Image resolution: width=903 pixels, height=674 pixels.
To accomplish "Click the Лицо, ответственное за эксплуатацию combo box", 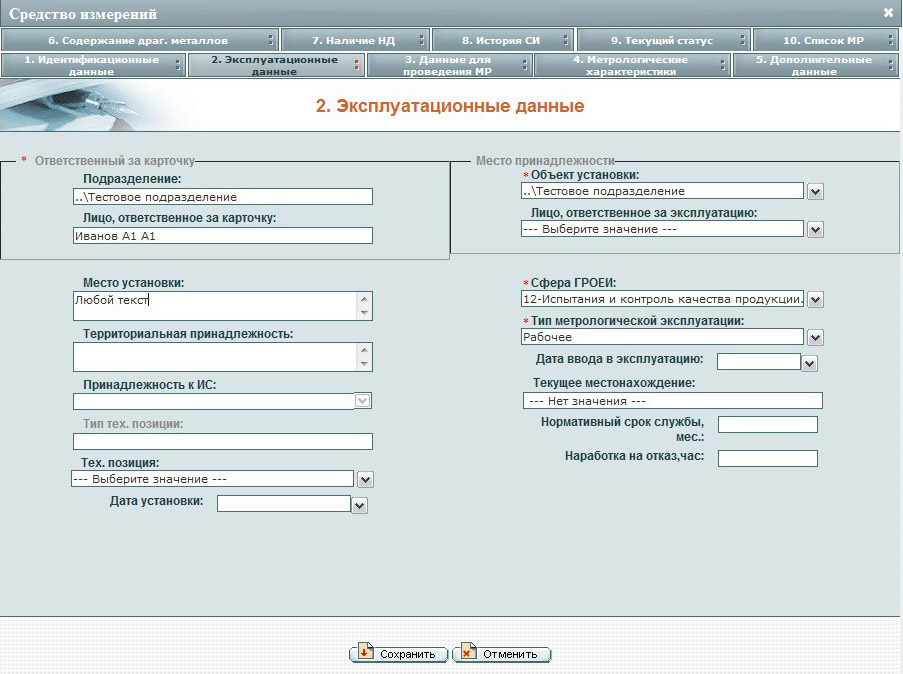I will pyautogui.click(x=662, y=229).
